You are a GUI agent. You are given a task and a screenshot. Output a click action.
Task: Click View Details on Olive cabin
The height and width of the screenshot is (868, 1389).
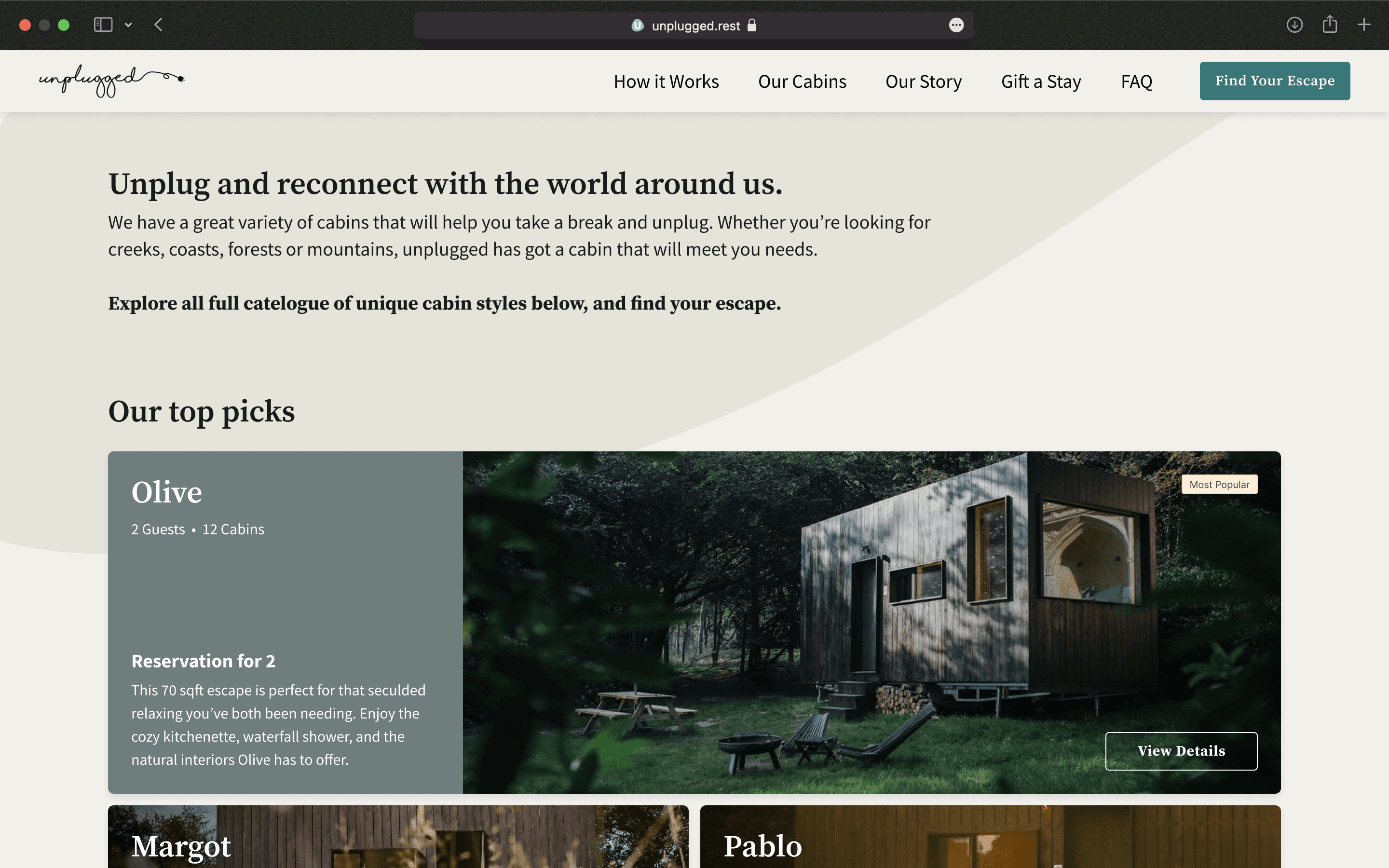pyautogui.click(x=1181, y=751)
